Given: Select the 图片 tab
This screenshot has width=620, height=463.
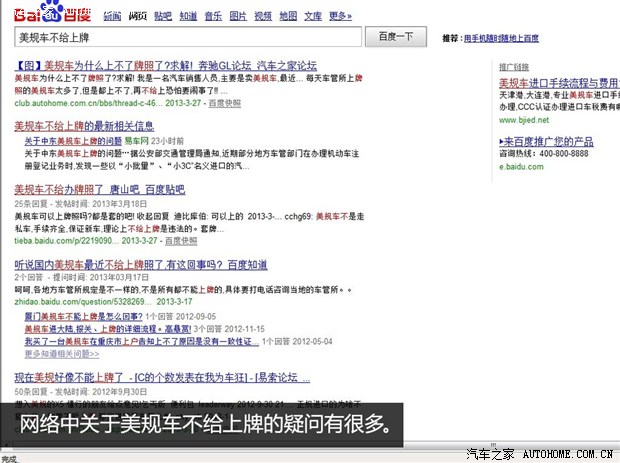Looking at the screenshot, I should 238,16.
